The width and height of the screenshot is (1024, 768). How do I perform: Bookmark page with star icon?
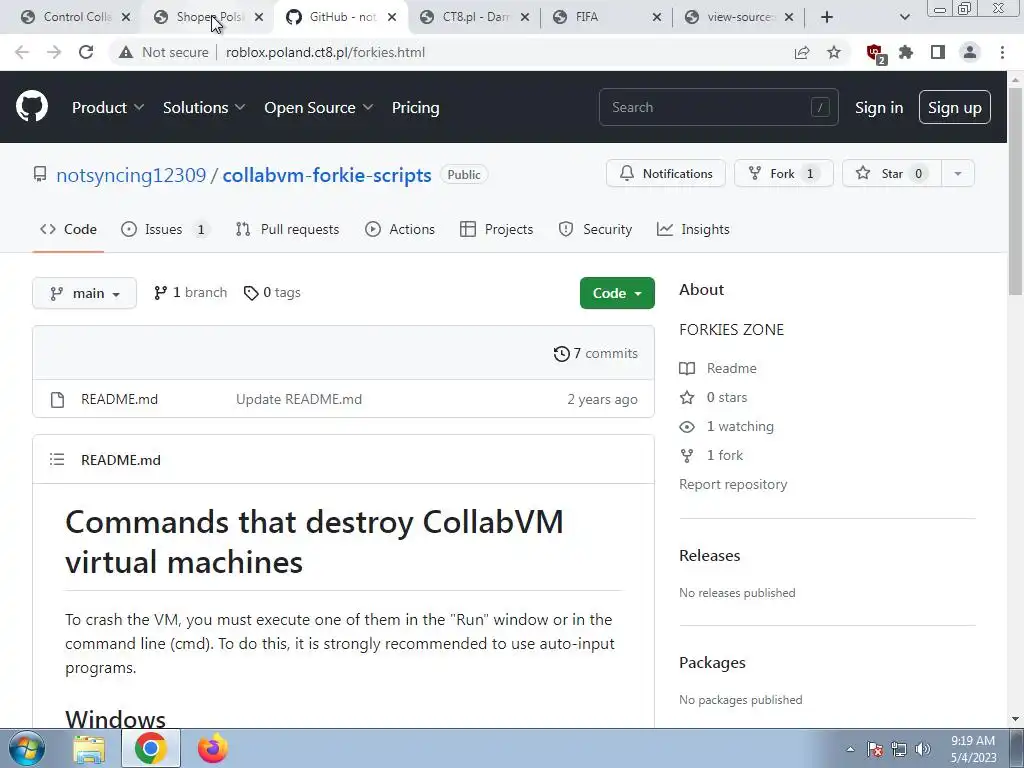coord(834,52)
